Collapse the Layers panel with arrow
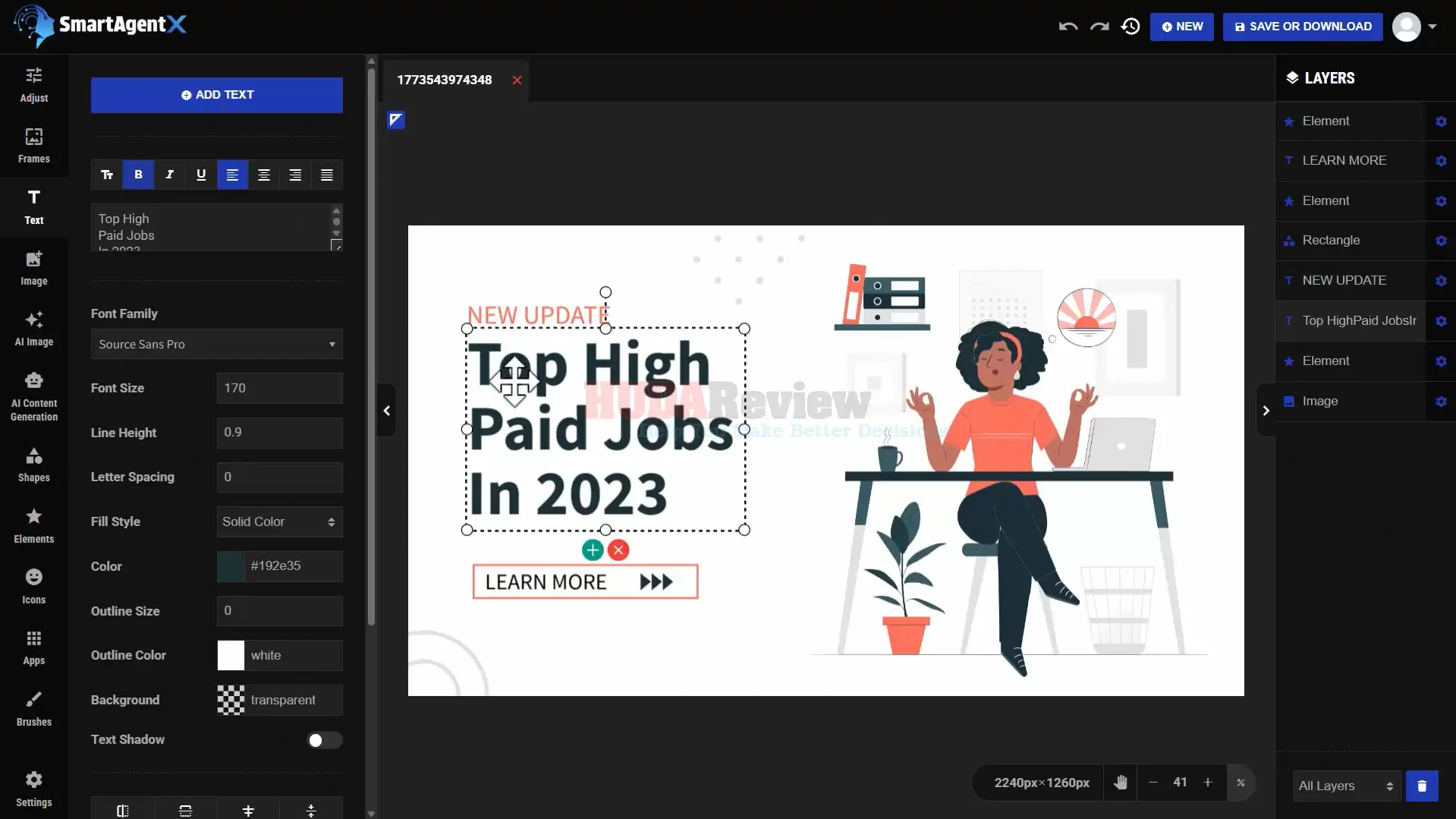This screenshot has height=819, width=1456. [x=1266, y=411]
